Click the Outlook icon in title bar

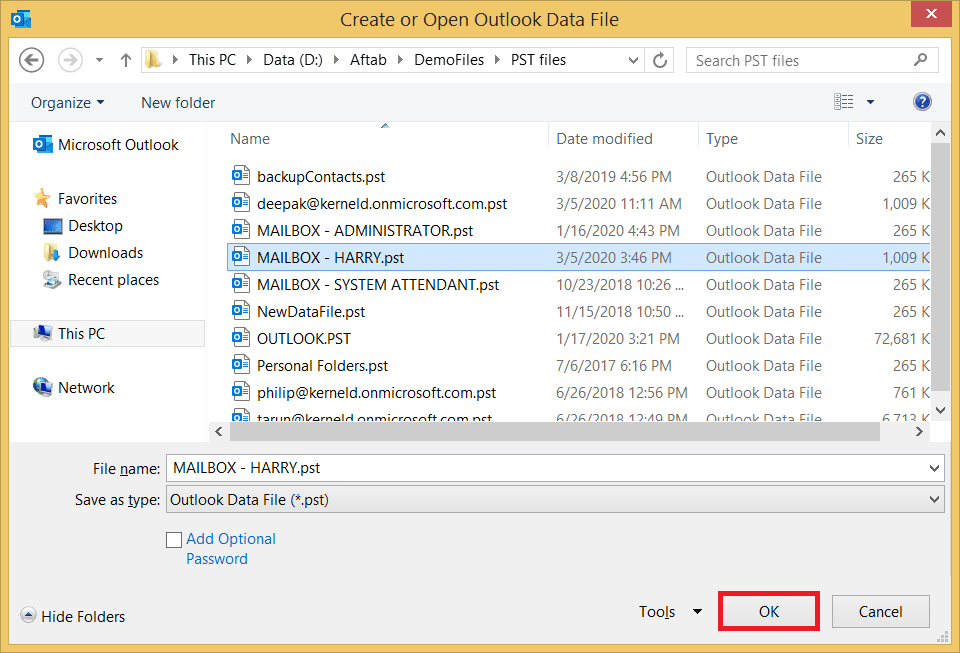[21, 19]
